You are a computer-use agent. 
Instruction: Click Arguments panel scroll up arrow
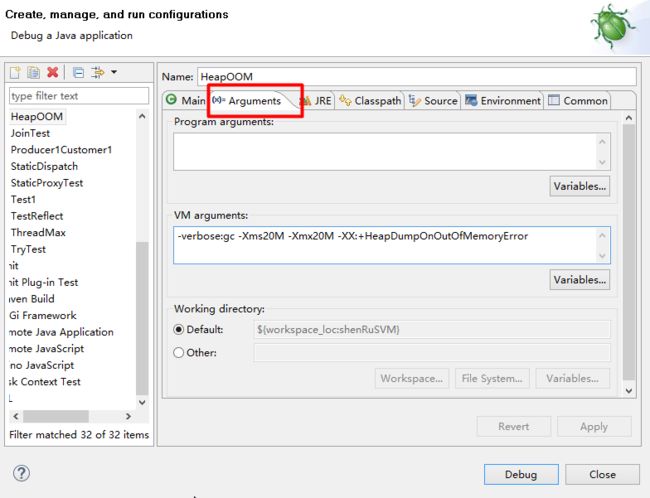coord(629,118)
